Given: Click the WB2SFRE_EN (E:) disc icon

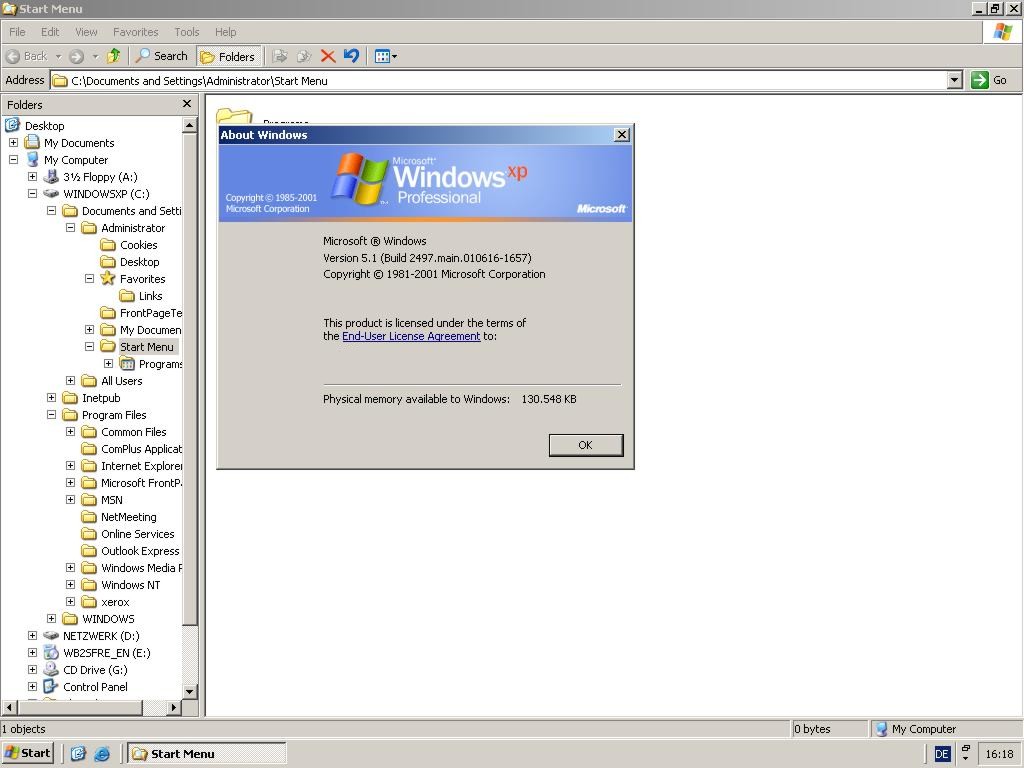Looking at the screenshot, I should tap(51, 652).
